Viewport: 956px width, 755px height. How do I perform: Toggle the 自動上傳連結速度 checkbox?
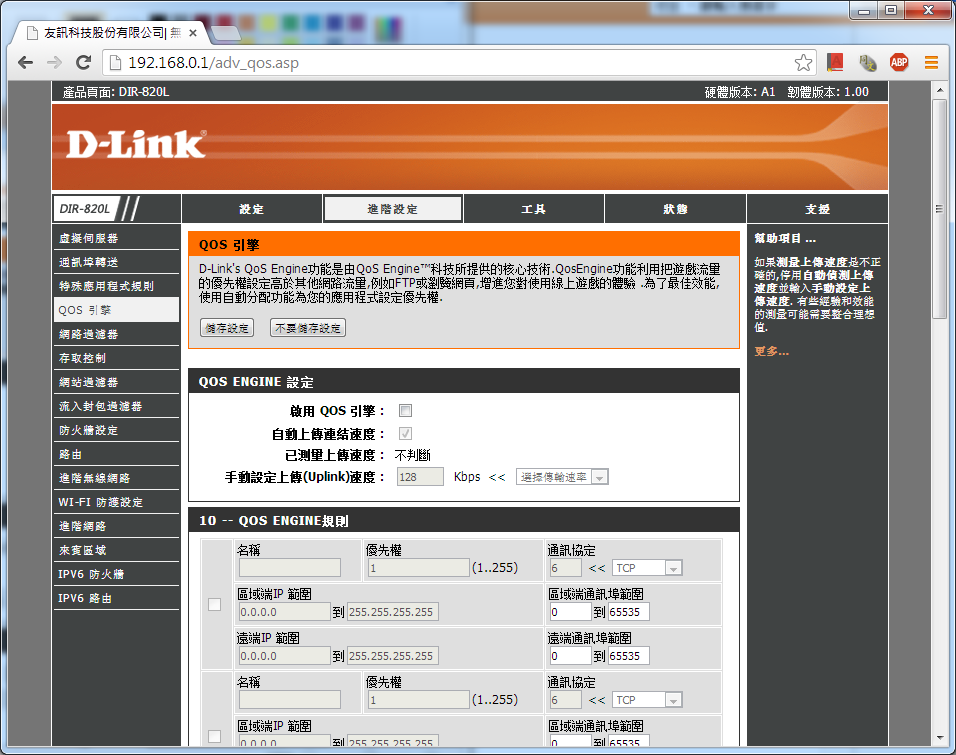405,434
